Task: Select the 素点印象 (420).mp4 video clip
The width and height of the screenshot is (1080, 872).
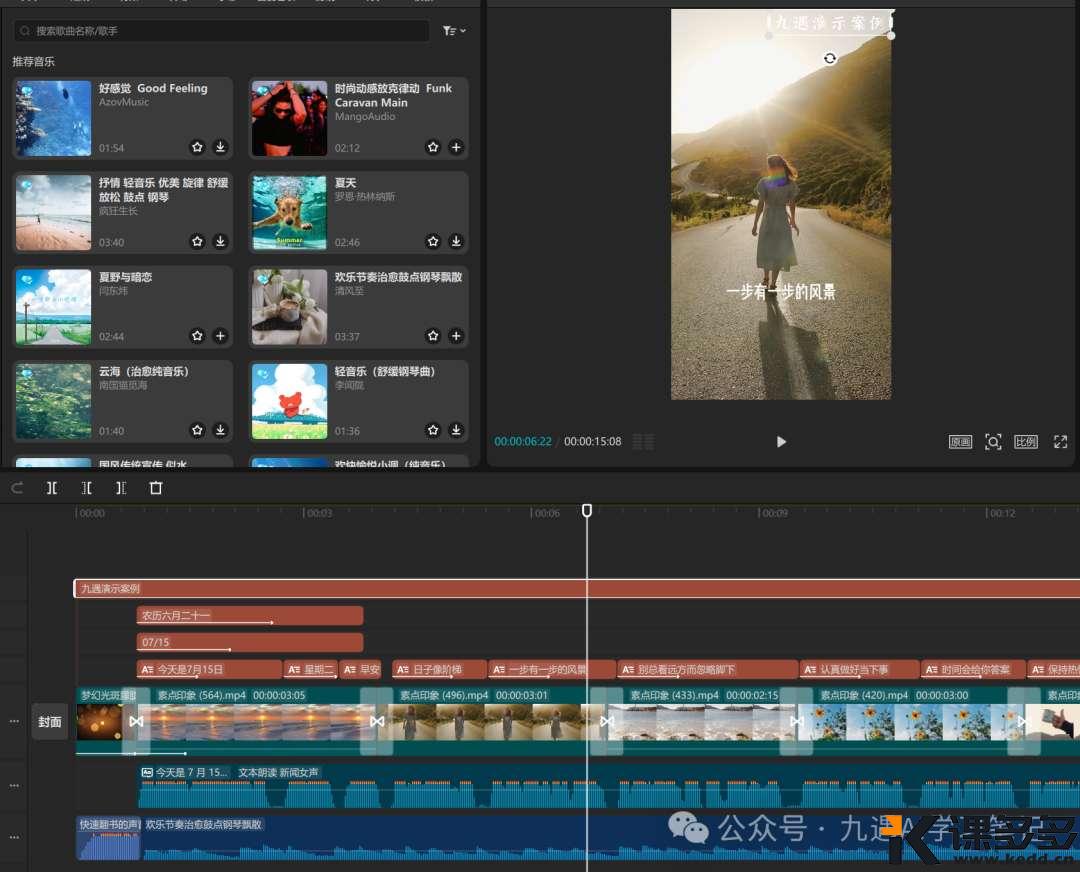Action: (x=910, y=721)
